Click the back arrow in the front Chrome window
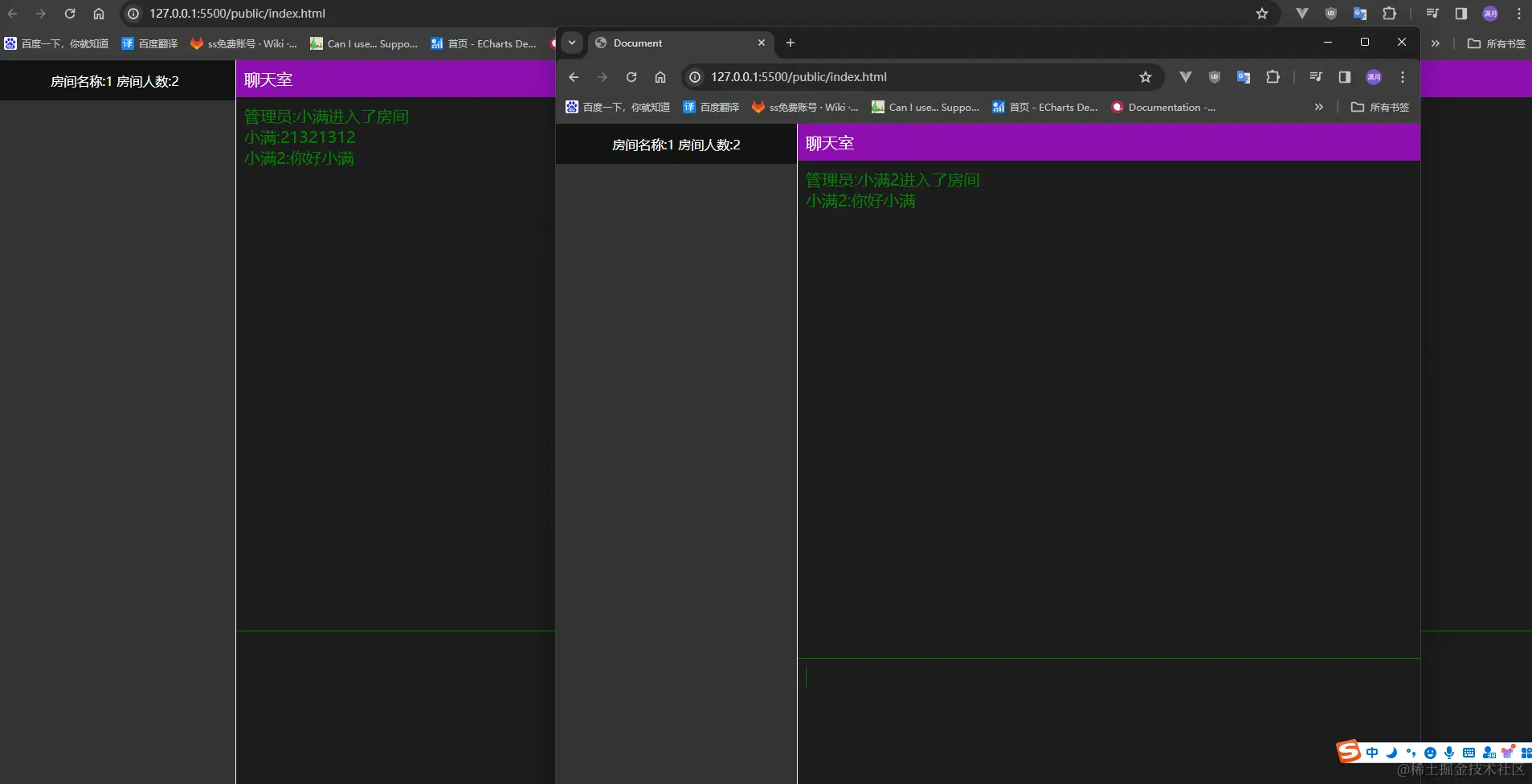The image size is (1532, 784). point(574,77)
